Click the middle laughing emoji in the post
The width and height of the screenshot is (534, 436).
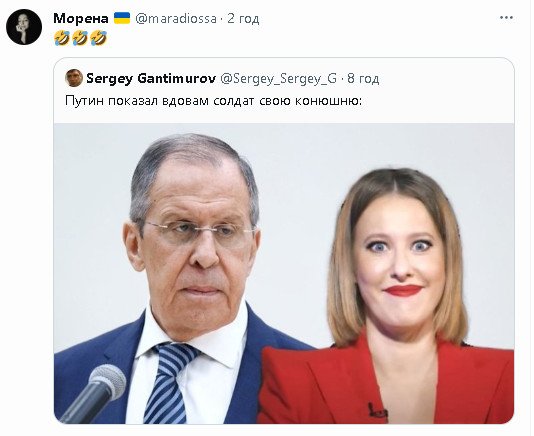80,38
